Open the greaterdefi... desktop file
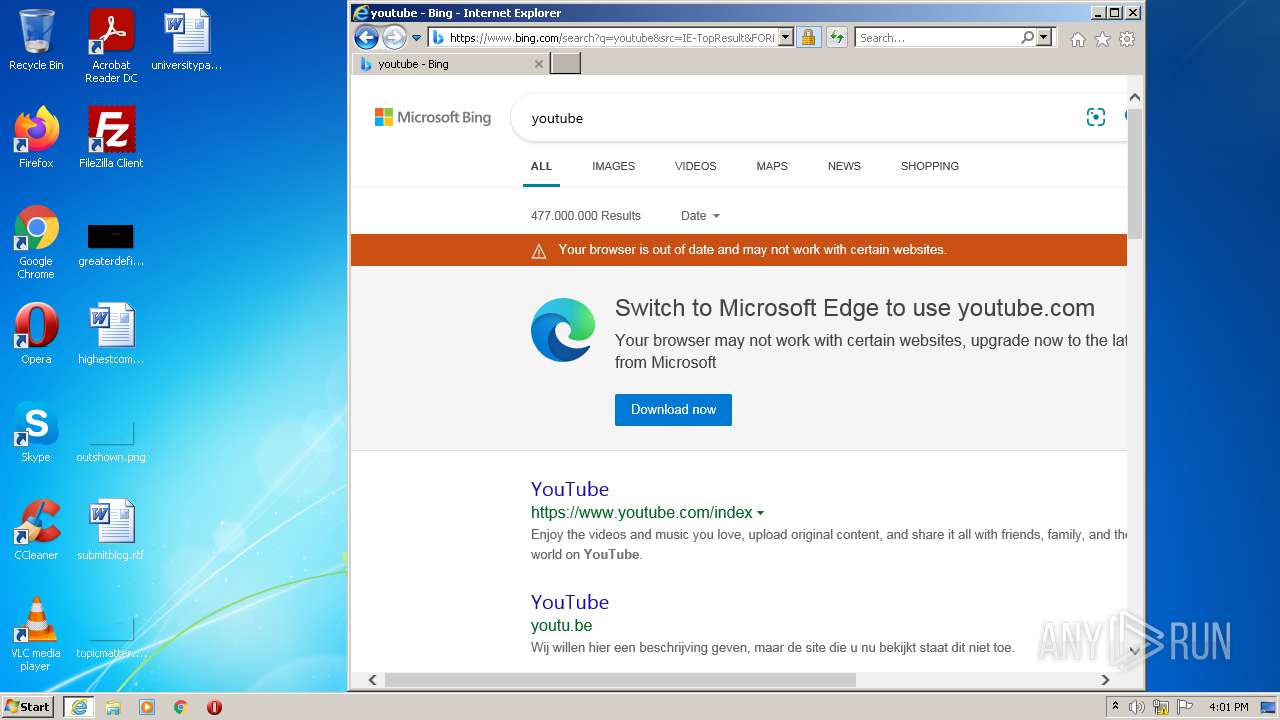Screen dimensions: 1280x720 111,243
